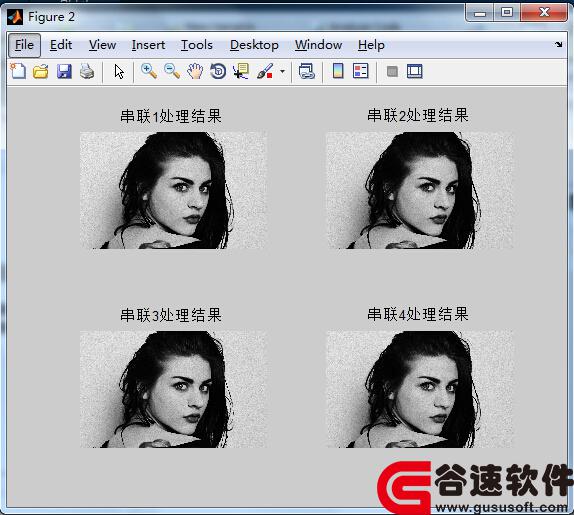Open the Insert menu
Image resolution: width=574 pixels, height=515 pixels.
[x=148, y=45]
